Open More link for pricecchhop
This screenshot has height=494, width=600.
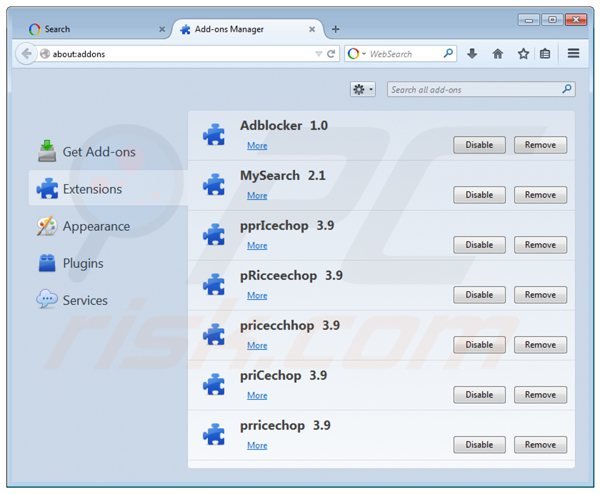(x=257, y=345)
